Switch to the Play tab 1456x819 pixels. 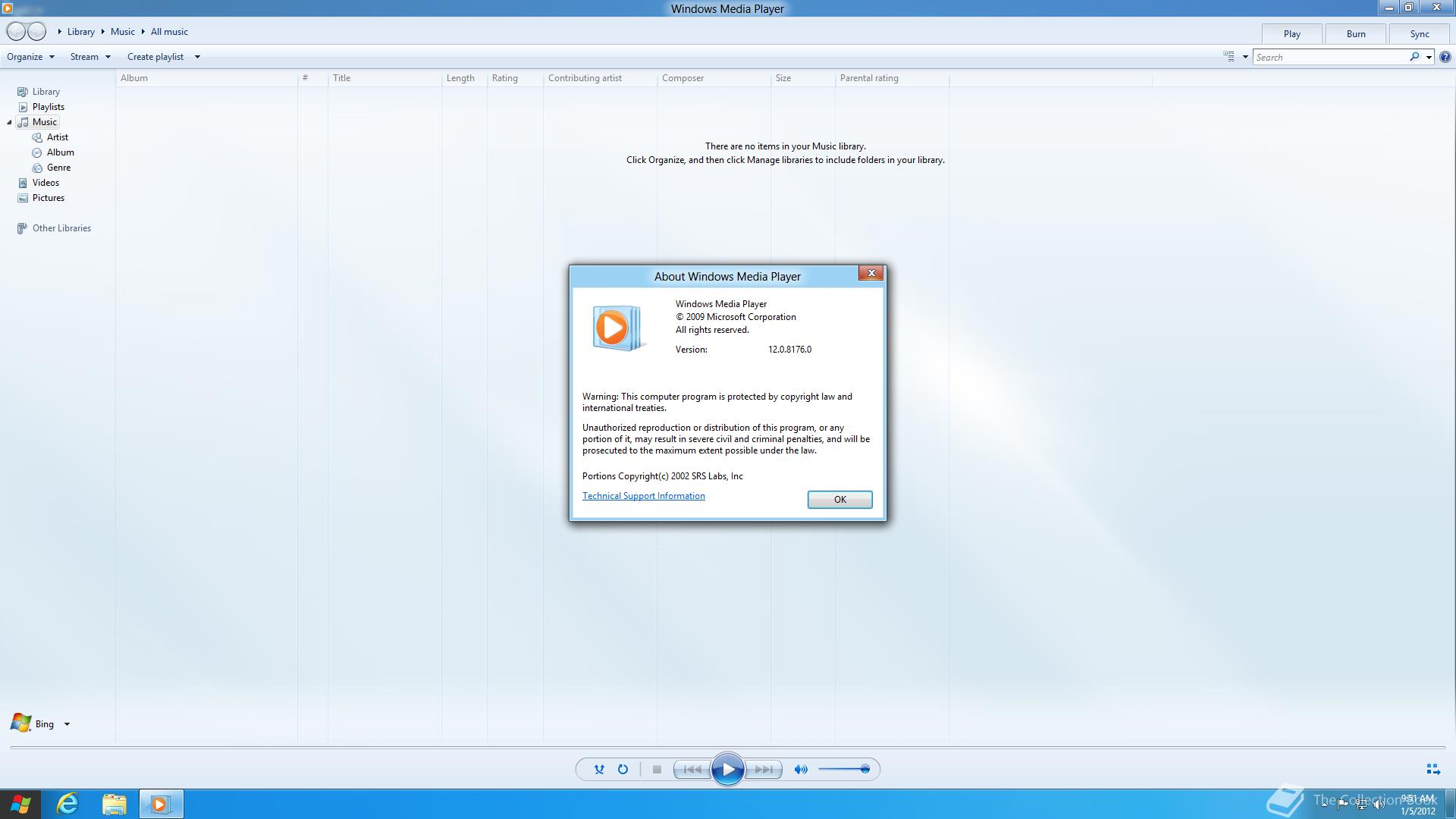(x=1291, y=34)
